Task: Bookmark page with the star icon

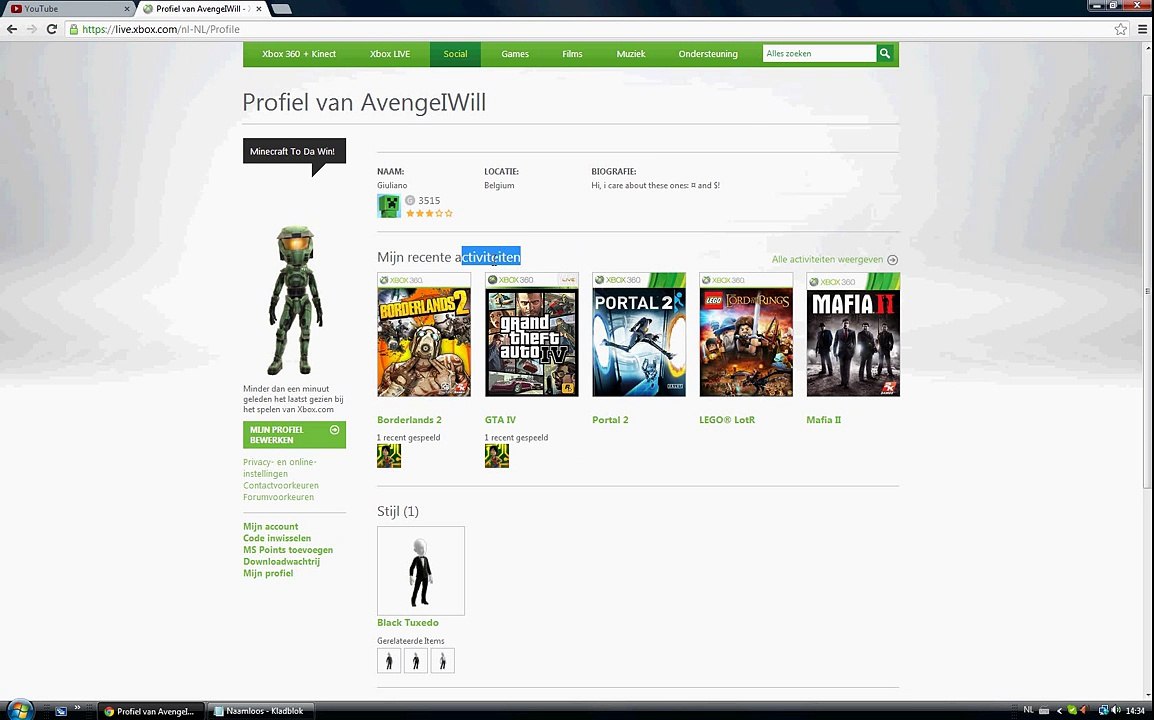Action: 1120,29
